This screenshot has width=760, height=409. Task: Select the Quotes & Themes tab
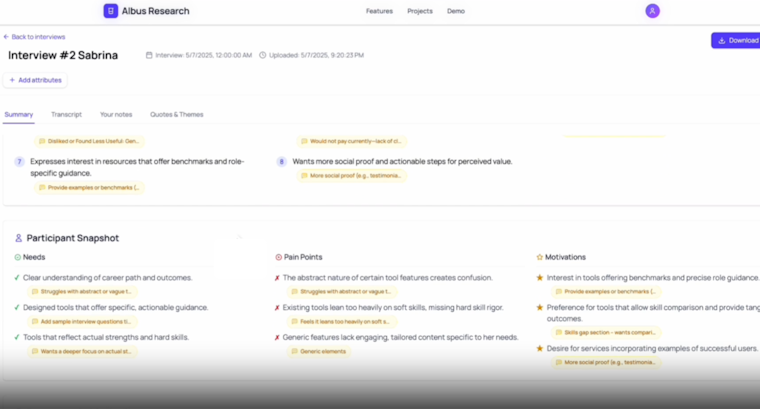(x=177, y=114)
